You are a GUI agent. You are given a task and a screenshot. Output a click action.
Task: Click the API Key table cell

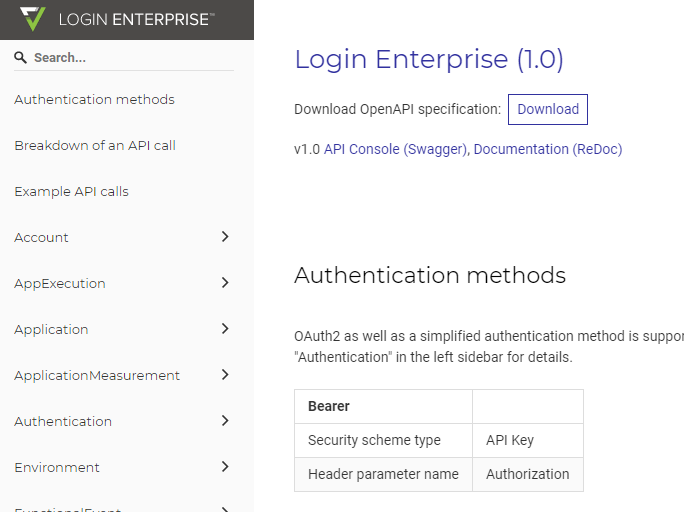(528, 440)
